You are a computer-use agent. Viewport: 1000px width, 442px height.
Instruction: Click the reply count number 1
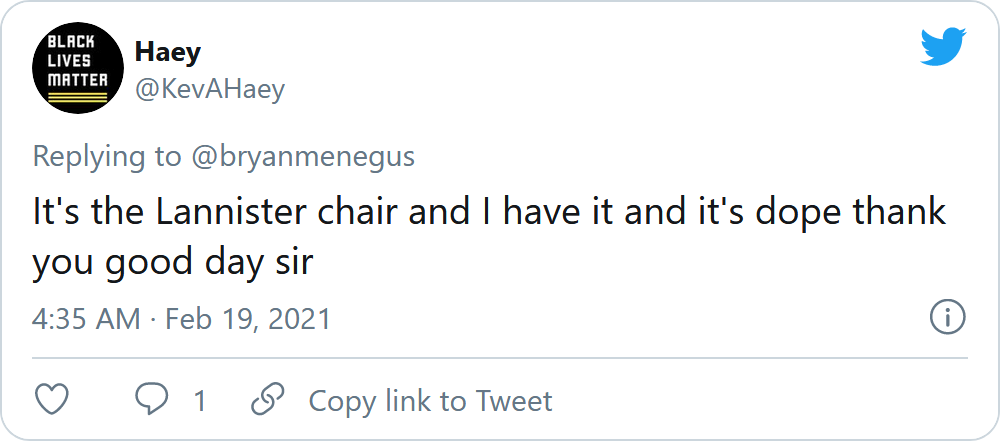point(200,401)
